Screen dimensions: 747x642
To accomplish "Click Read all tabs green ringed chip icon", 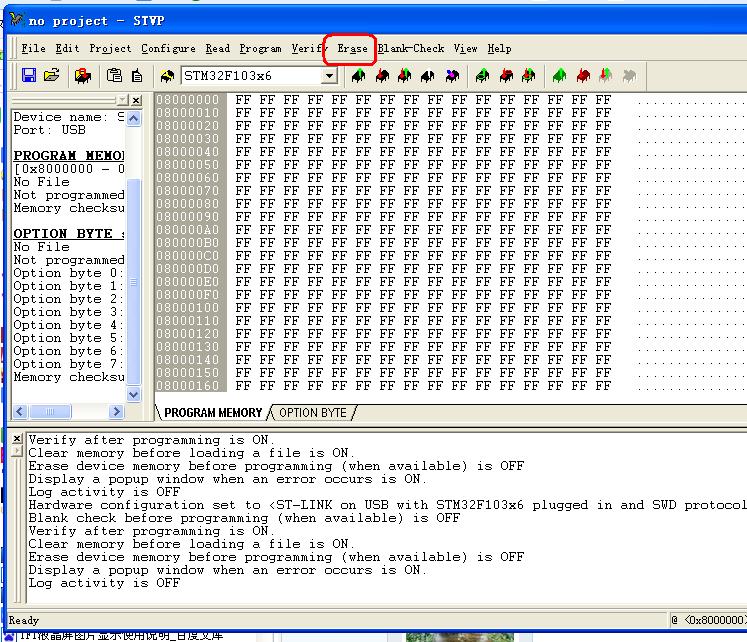I will click(x=483, y=76).
